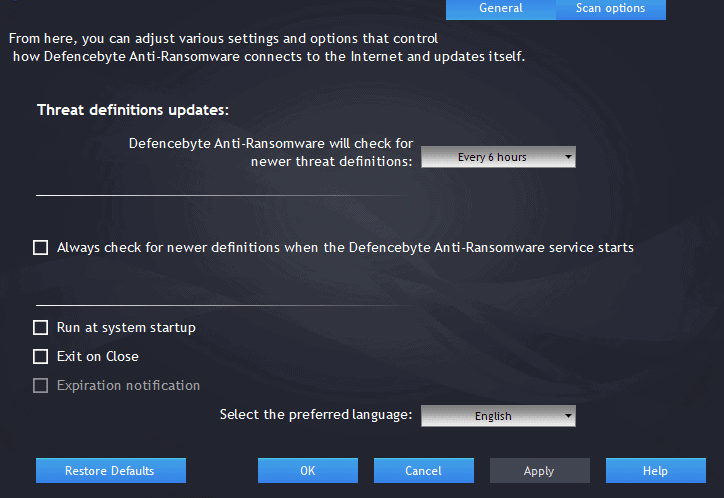Click the Restore Defaults button
The width and height of the screenshot is (724, 498).
111,470
